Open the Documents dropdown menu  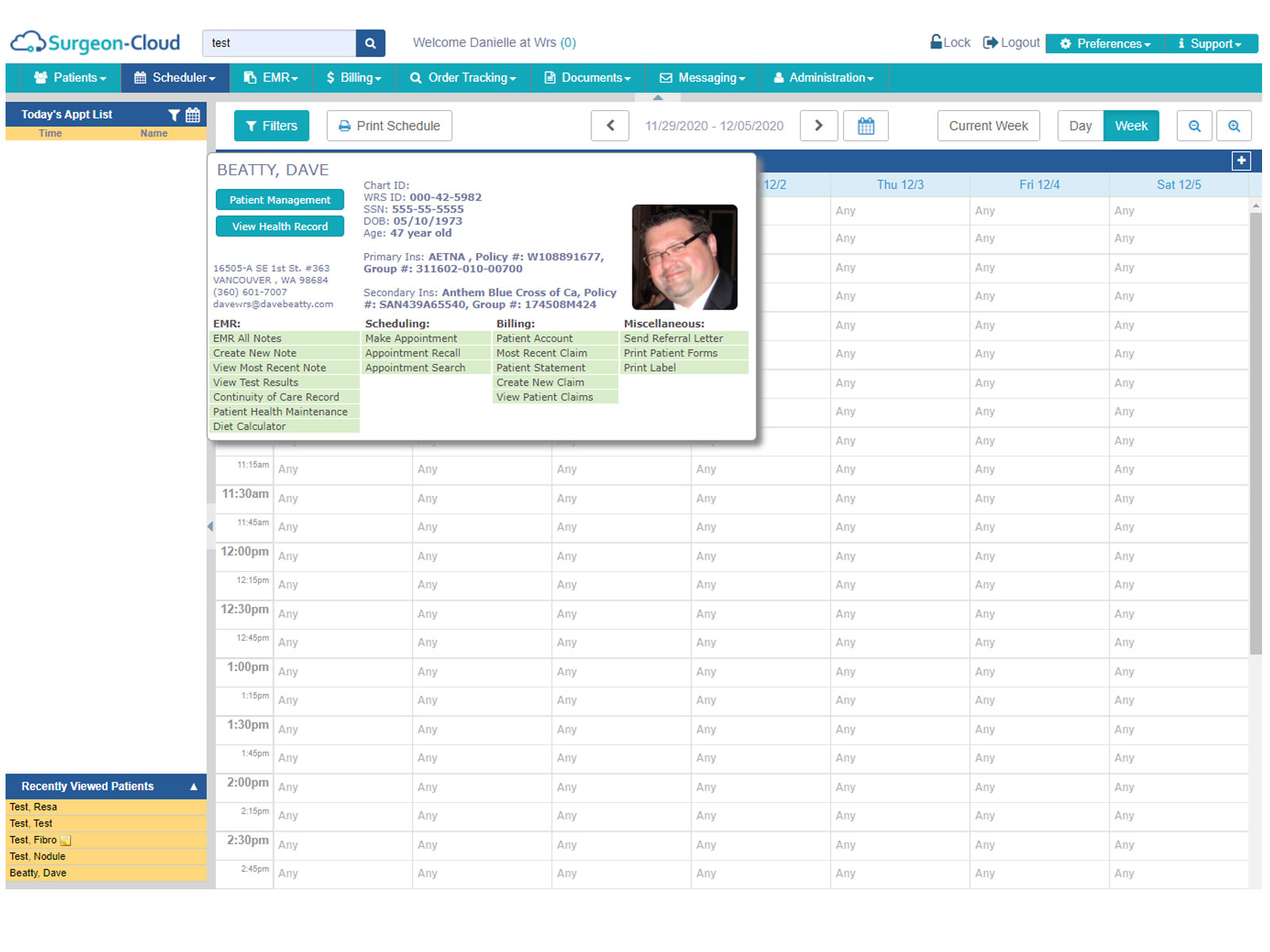587,78
